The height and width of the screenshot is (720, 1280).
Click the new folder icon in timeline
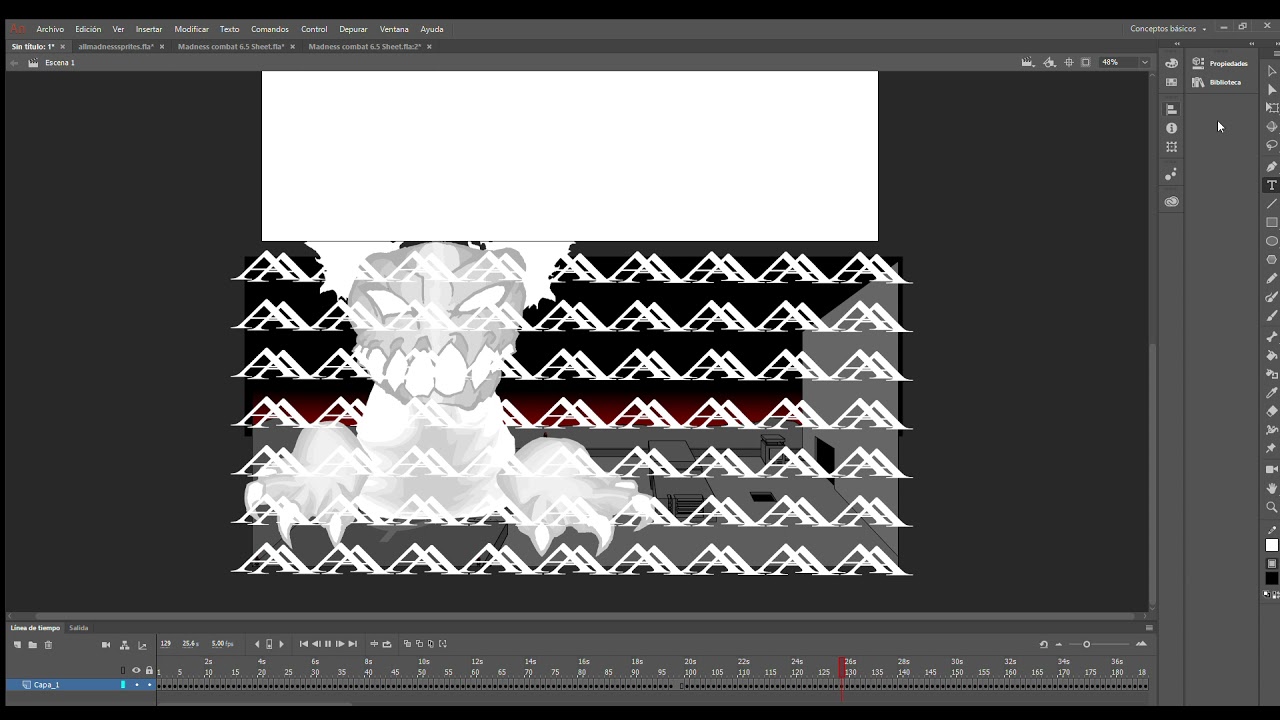coord(32,644)
